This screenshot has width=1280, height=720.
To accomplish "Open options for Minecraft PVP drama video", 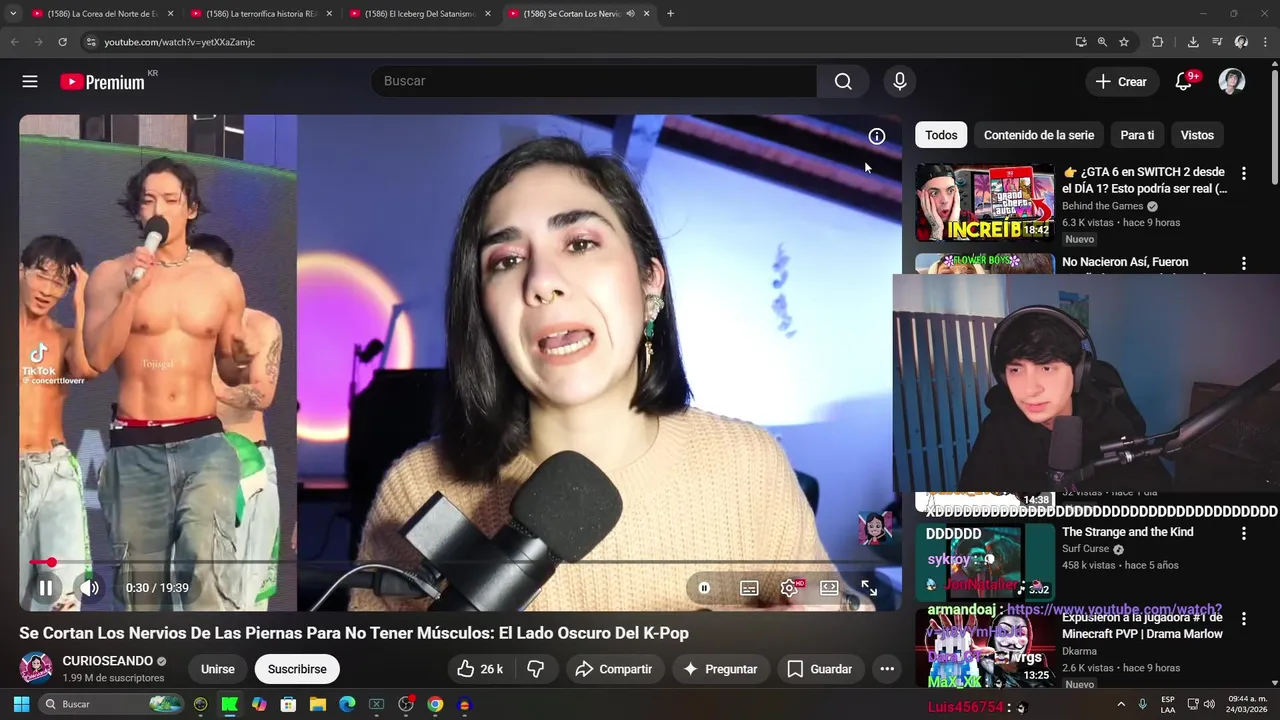I will coord(1244,619).
